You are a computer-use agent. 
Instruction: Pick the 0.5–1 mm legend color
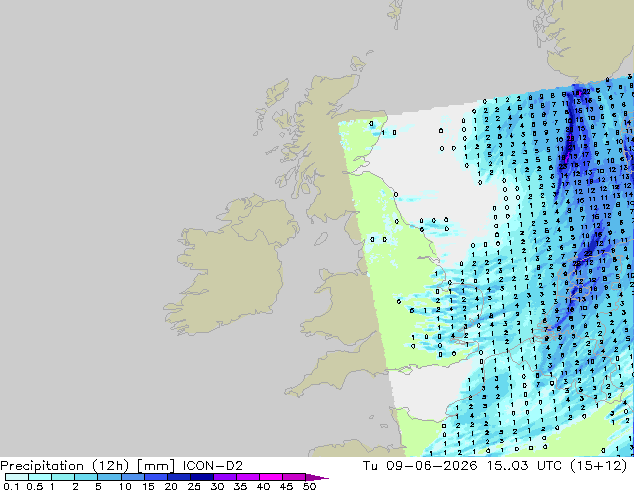pos(40,477)
